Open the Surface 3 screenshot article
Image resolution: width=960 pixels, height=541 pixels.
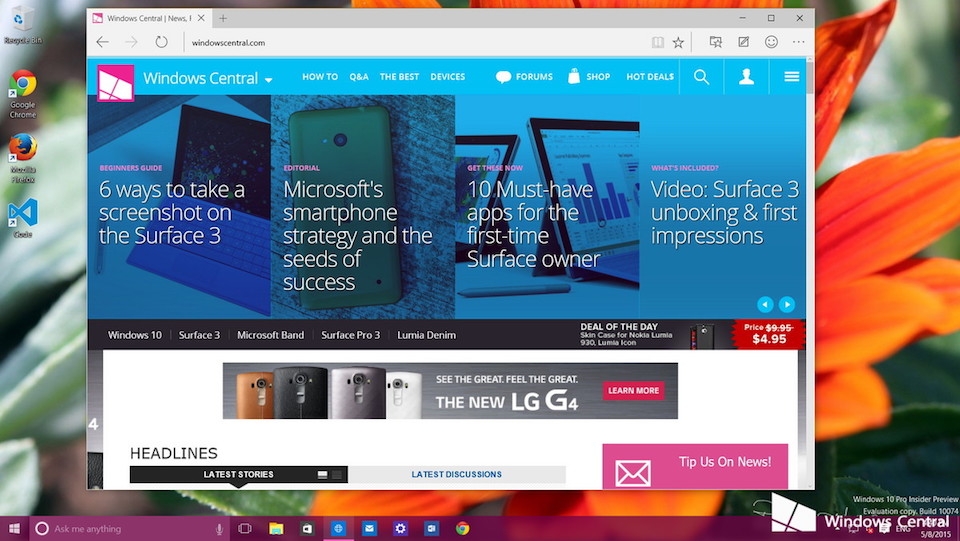click(x=172, y=212)
